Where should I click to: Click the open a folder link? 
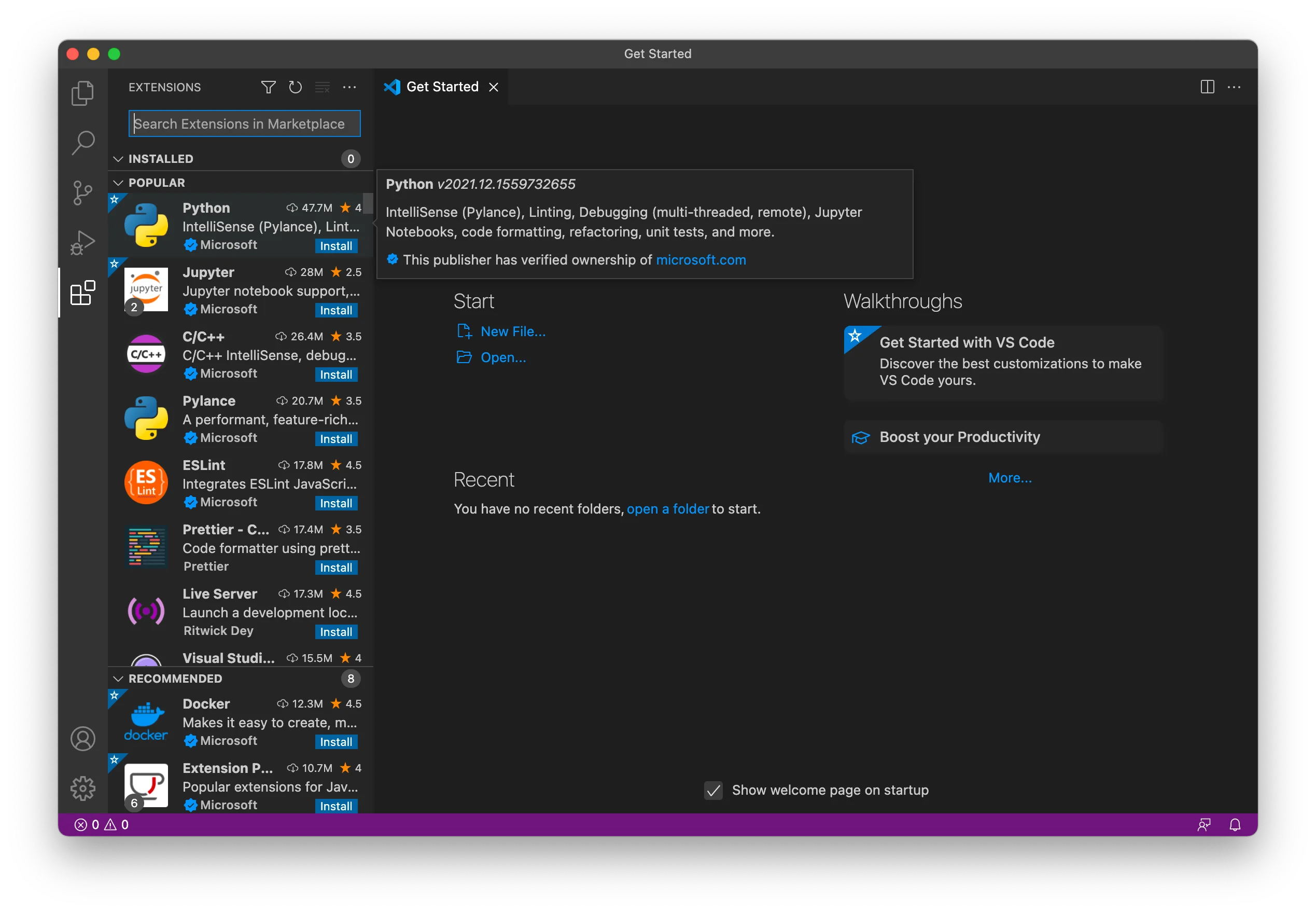[x=668, y=508]
